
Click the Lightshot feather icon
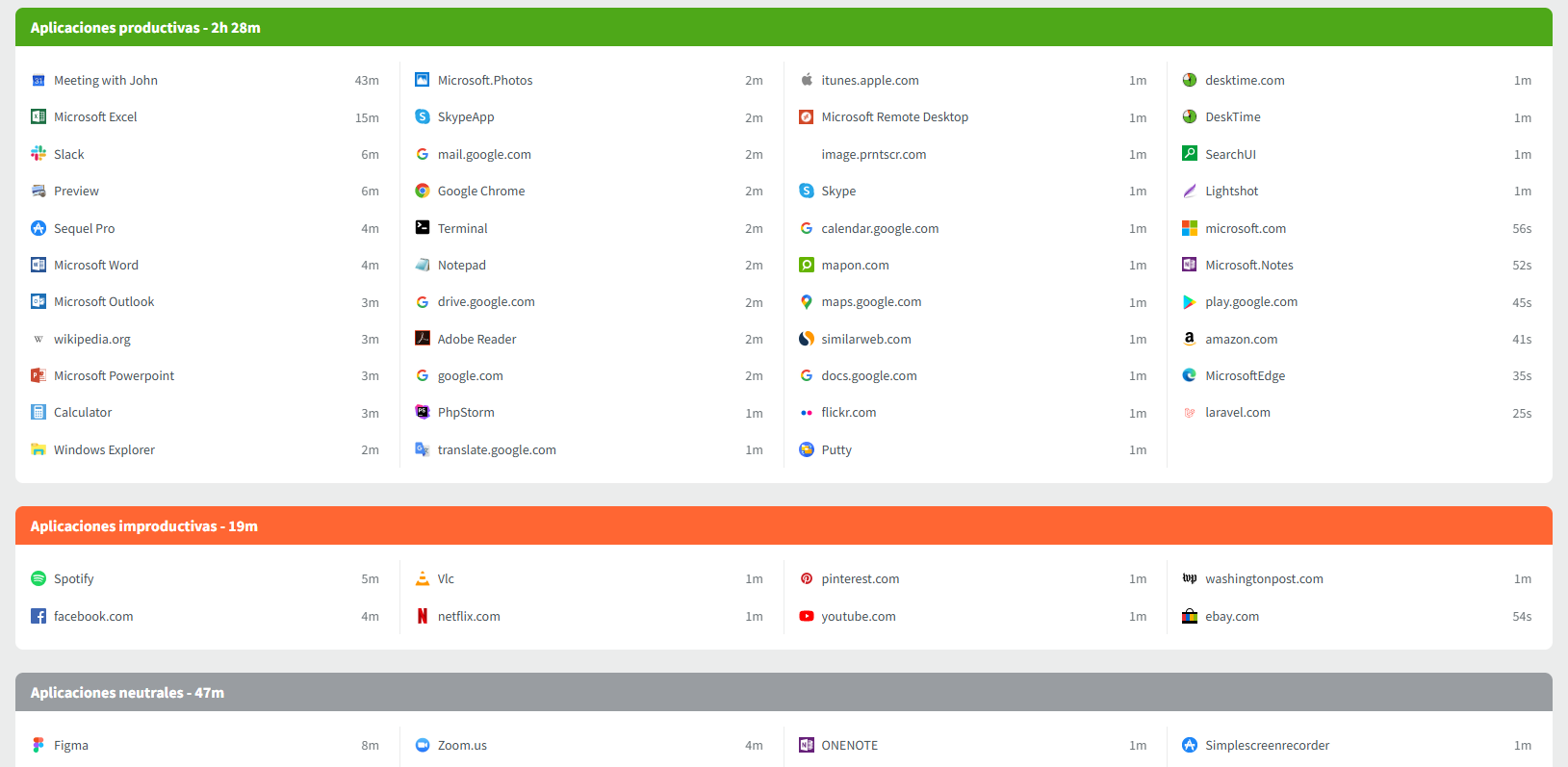click(1190, 192)
